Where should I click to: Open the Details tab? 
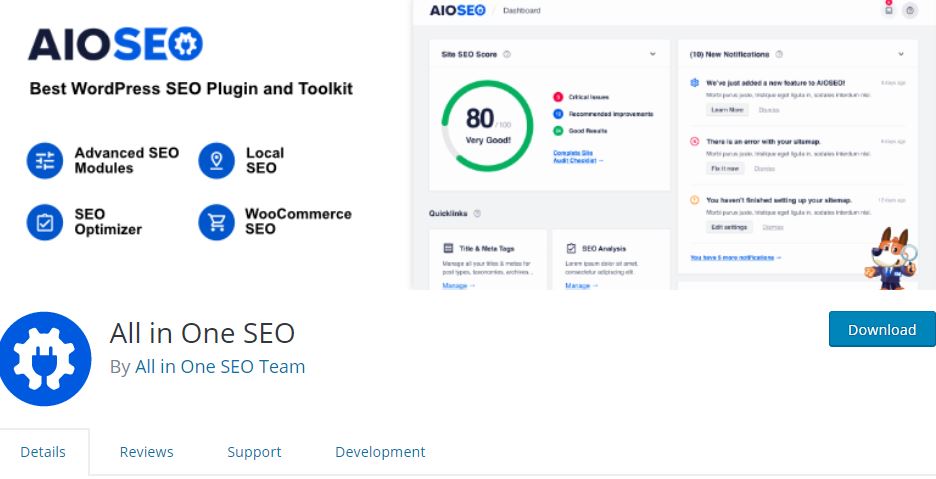[43, 452]
